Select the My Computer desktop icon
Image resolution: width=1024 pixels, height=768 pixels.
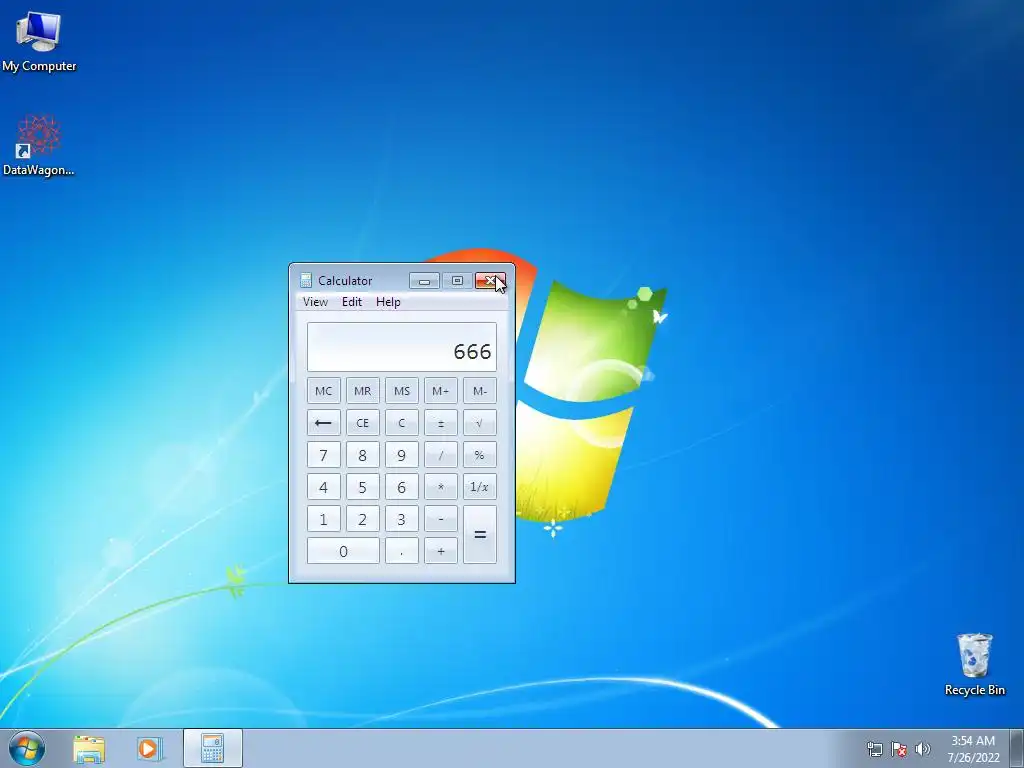click(39, 40)
